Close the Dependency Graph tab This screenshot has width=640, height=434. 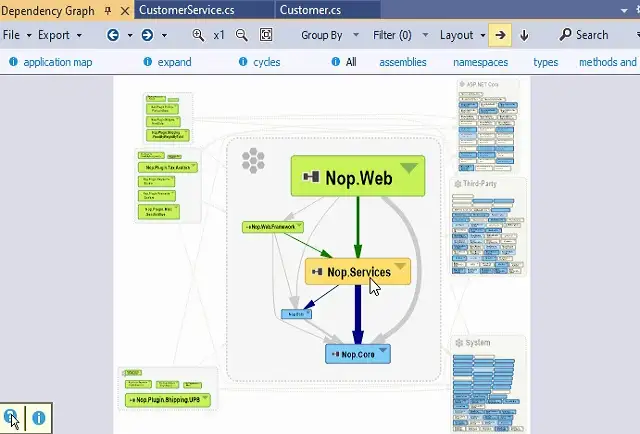click(x=124, y=10)
